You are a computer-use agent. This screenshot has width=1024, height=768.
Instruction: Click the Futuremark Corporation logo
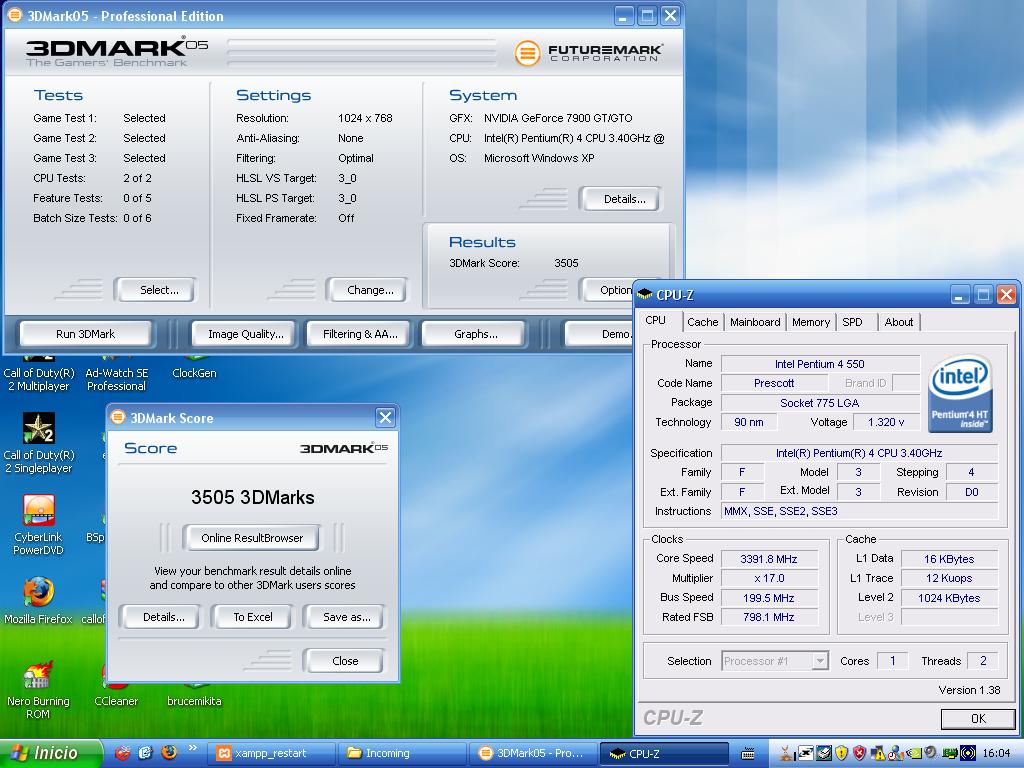[x=589, y=53]
